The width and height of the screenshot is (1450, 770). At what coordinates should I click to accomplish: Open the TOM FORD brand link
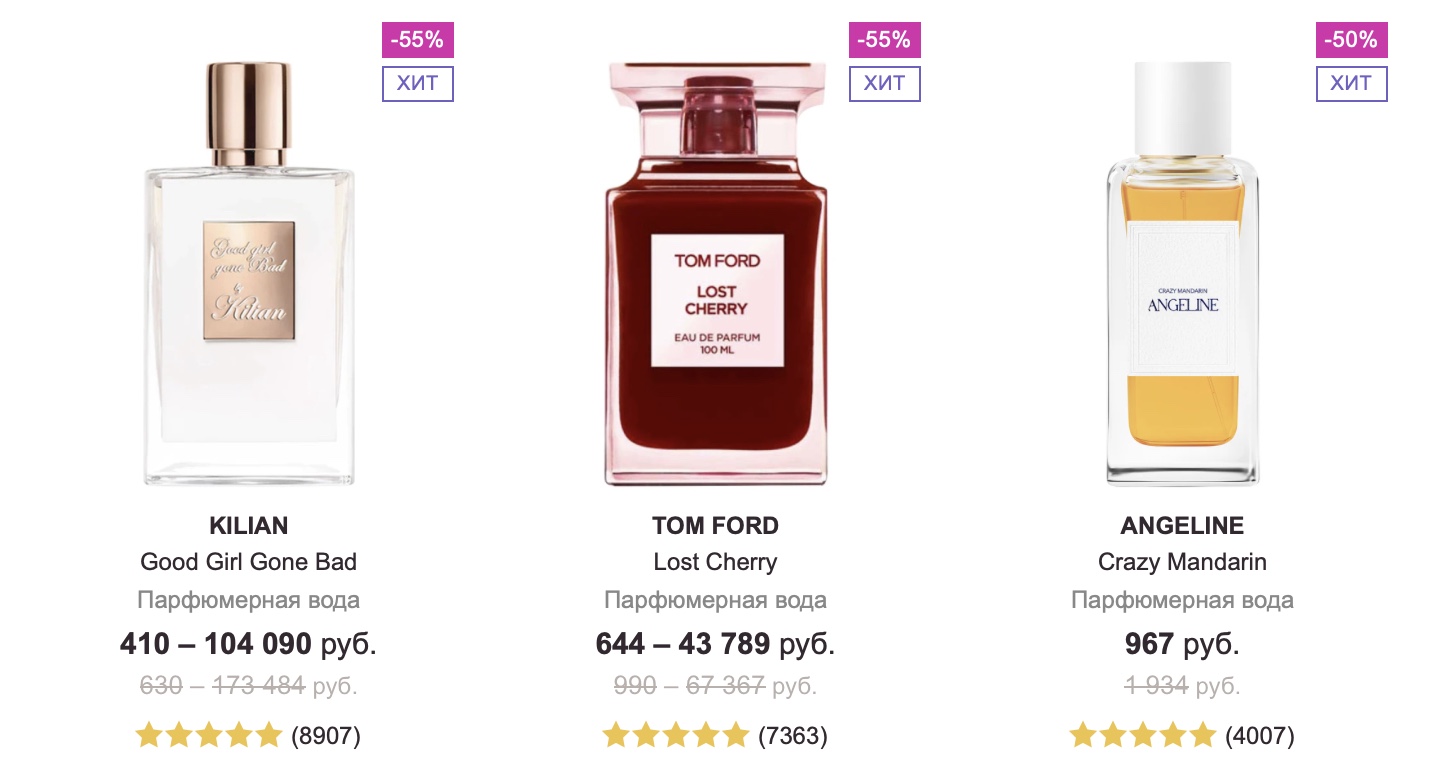pos(716,526)
